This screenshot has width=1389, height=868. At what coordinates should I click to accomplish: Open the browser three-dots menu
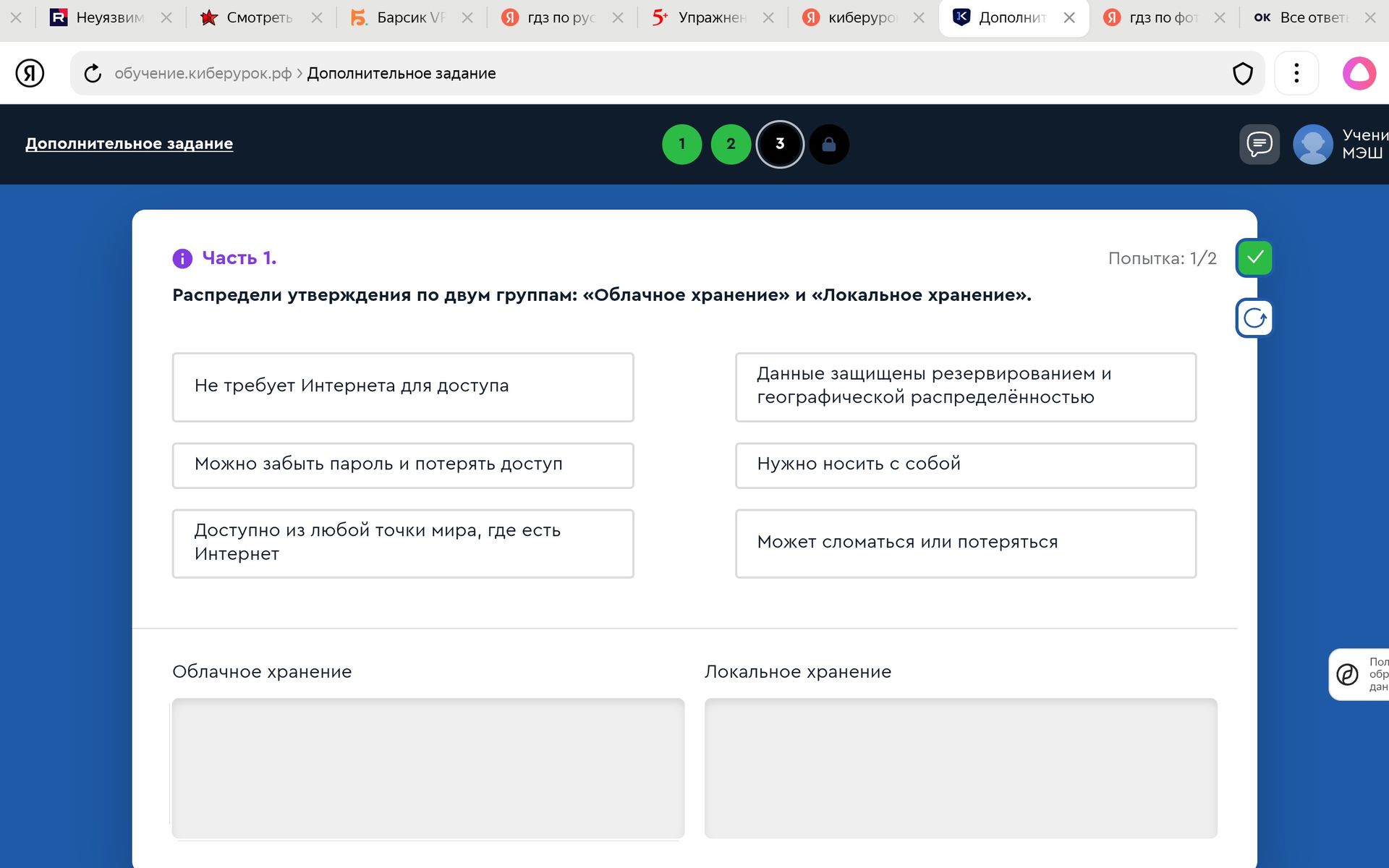click(x=1296, y=73)
